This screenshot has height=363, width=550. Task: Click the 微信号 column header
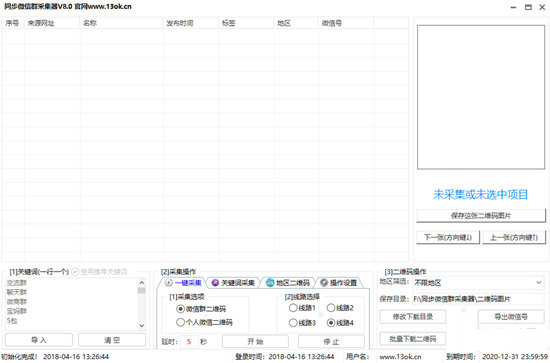click(346, 23)
